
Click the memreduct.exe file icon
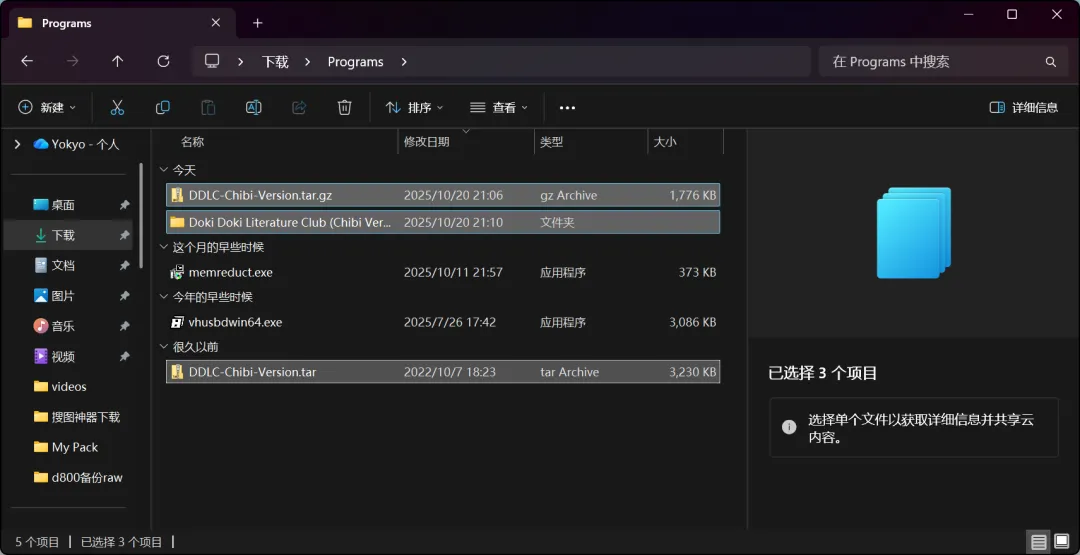[177, 272]
